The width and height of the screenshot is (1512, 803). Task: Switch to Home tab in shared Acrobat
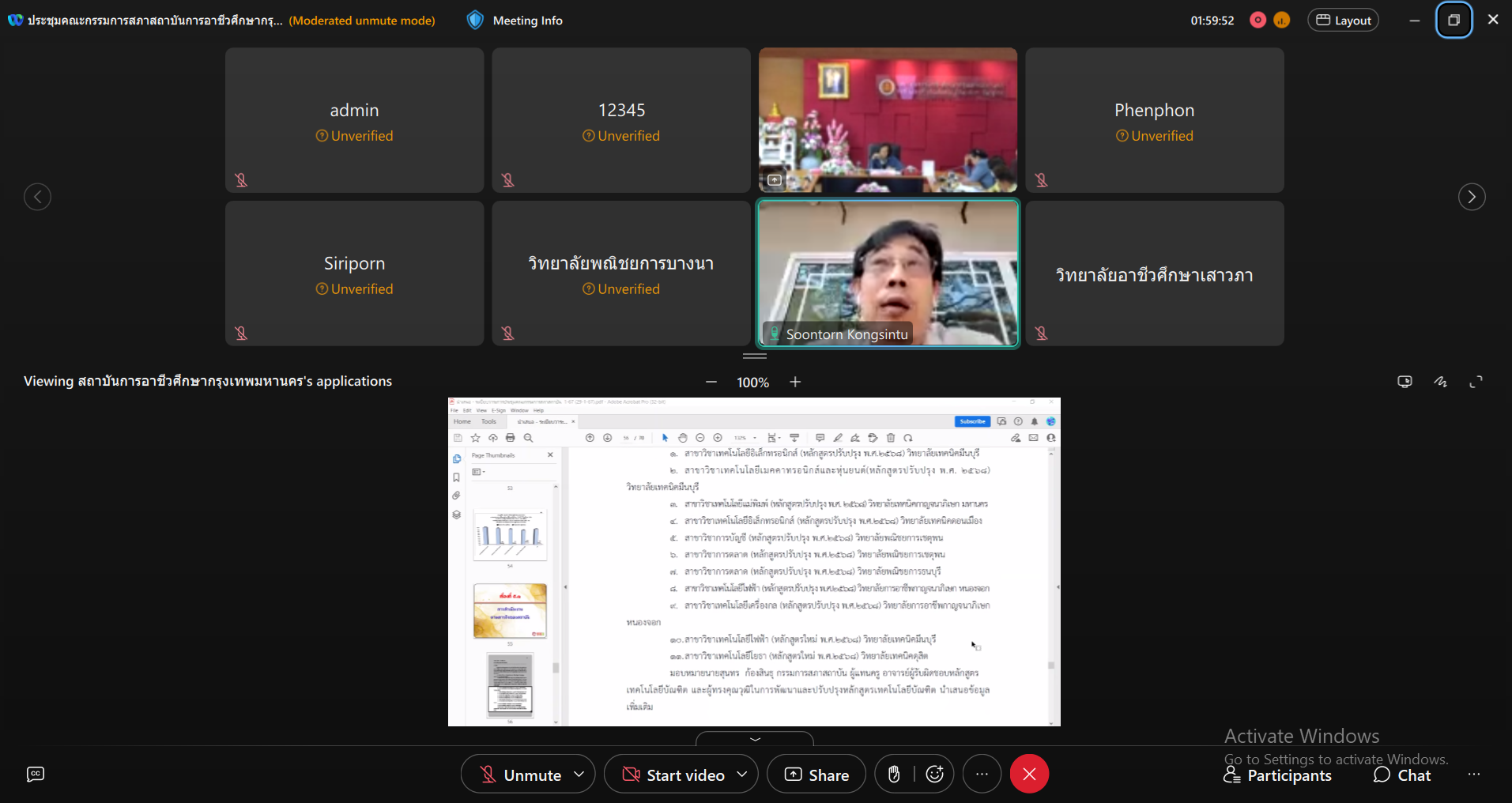coord(462,421)
